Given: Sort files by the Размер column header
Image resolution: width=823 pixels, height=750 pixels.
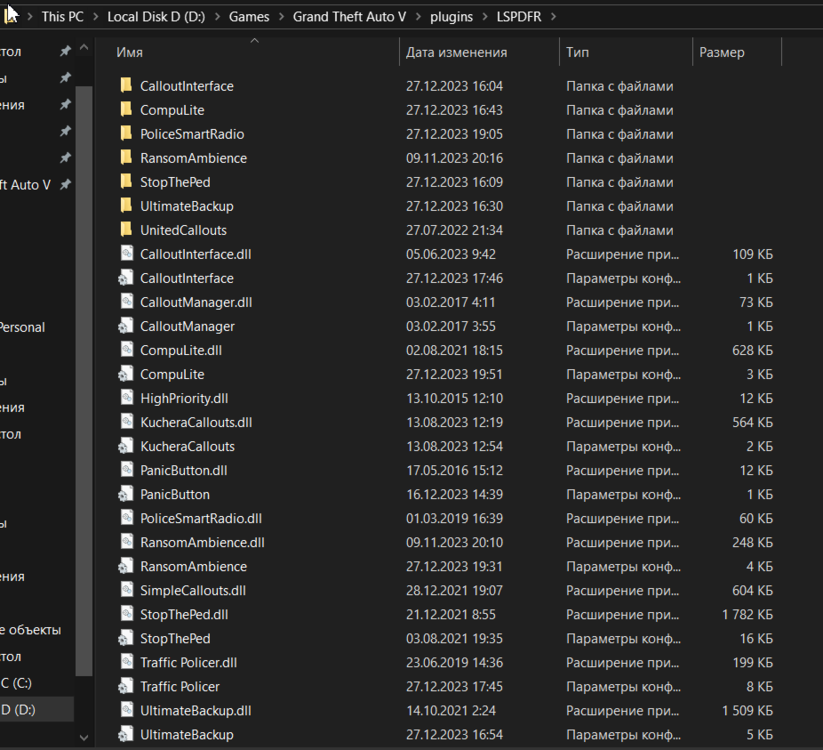Looking at the screenshot, I should pyautogui.click(x=721, y=52).
